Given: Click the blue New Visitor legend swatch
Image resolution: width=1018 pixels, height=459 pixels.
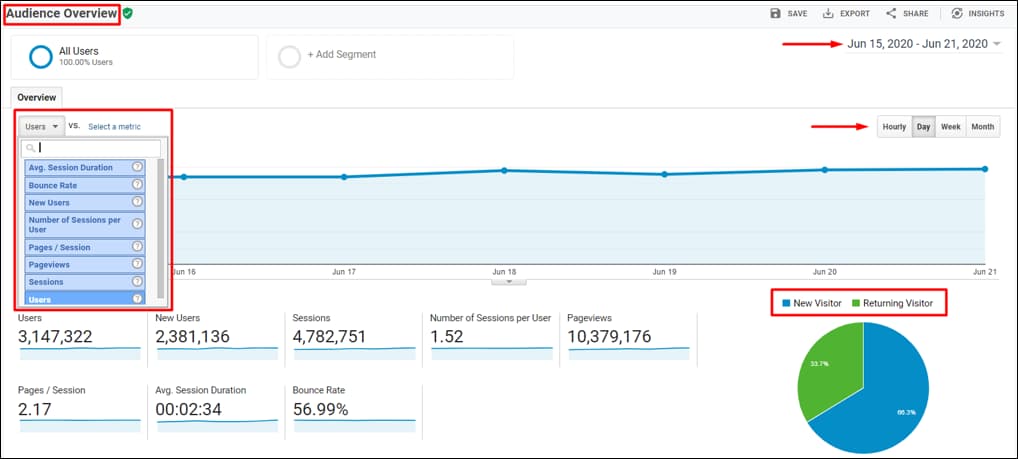Looking at the screenshot, I should click(x=787, y=303).
